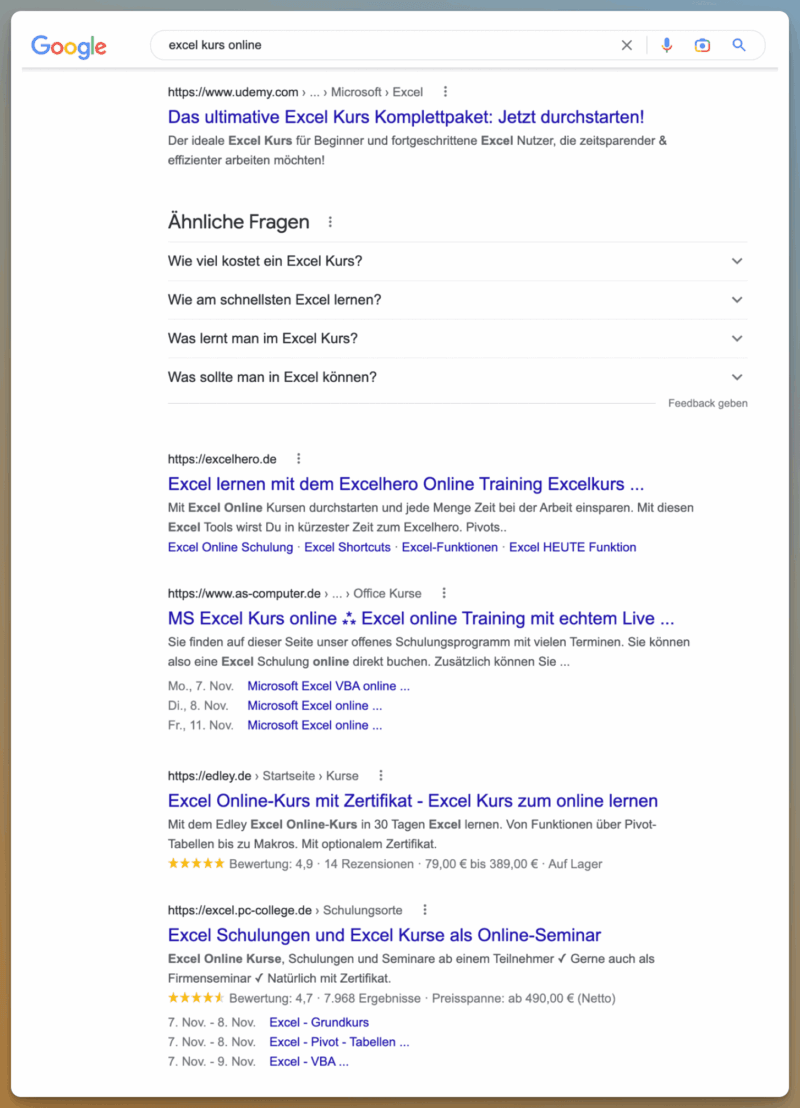Click the Google logo

coord(67,47)
